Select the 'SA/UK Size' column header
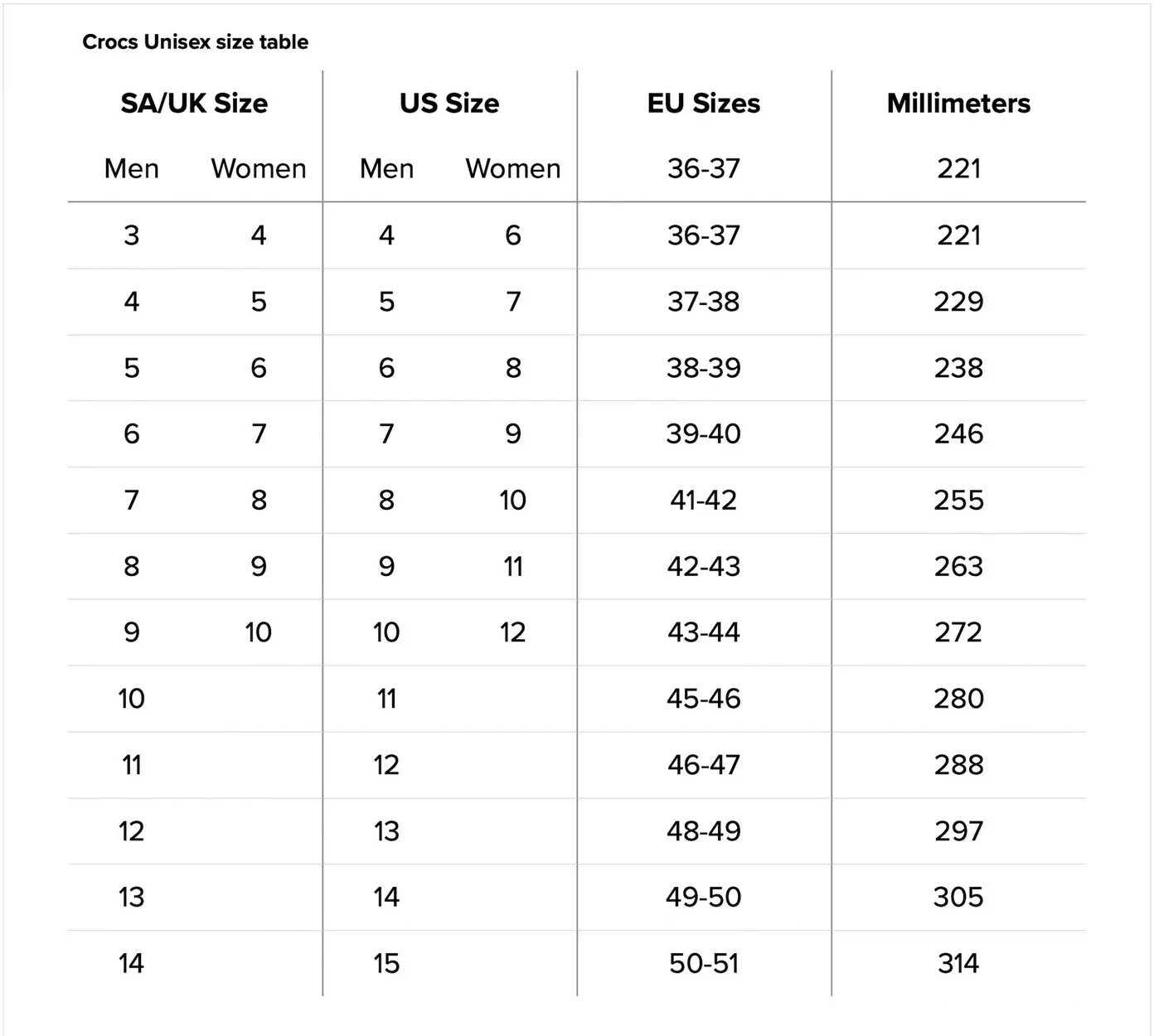 click(194, 104)
